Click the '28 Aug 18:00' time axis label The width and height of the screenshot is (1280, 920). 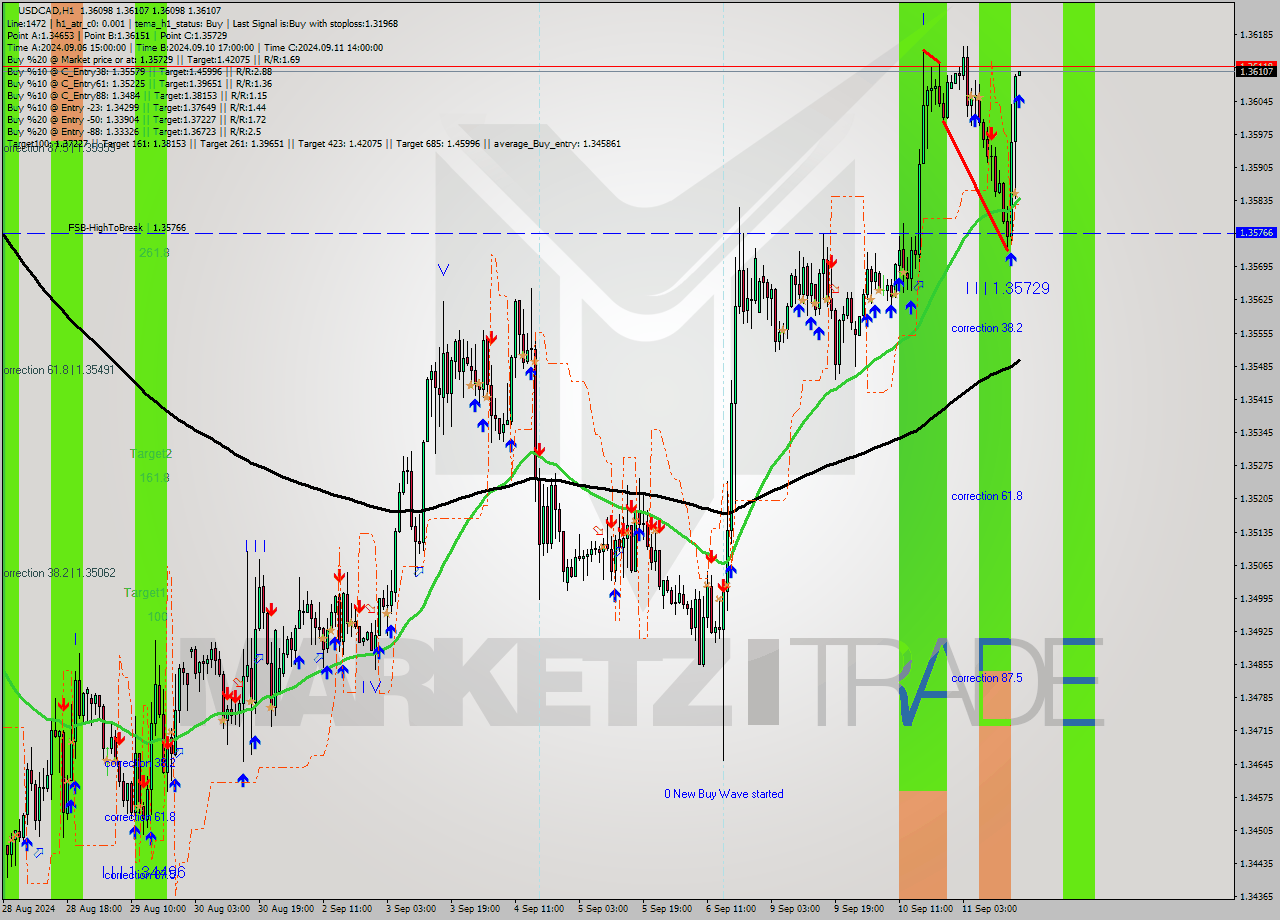click(x=93, y=909)
